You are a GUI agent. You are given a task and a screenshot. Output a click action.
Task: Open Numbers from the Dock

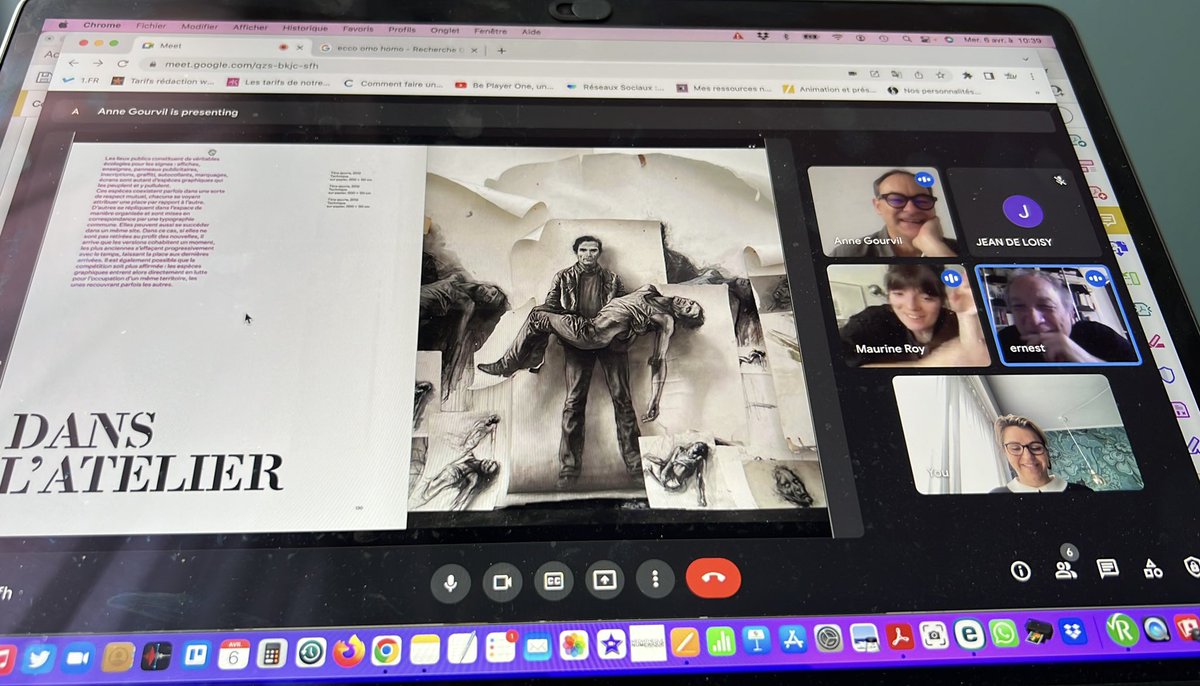click(720, 641)
